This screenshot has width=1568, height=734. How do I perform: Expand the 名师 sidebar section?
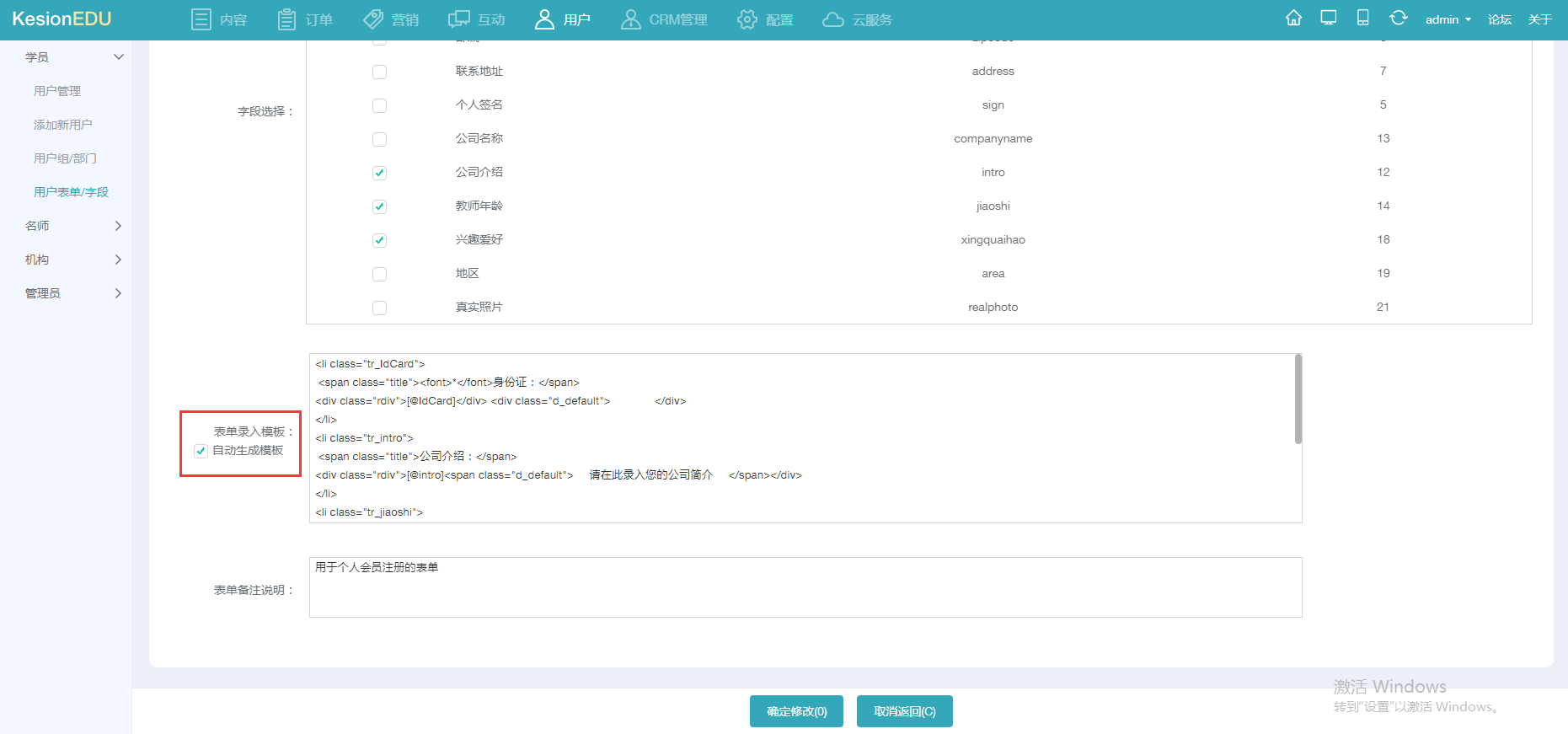(72, 226)
